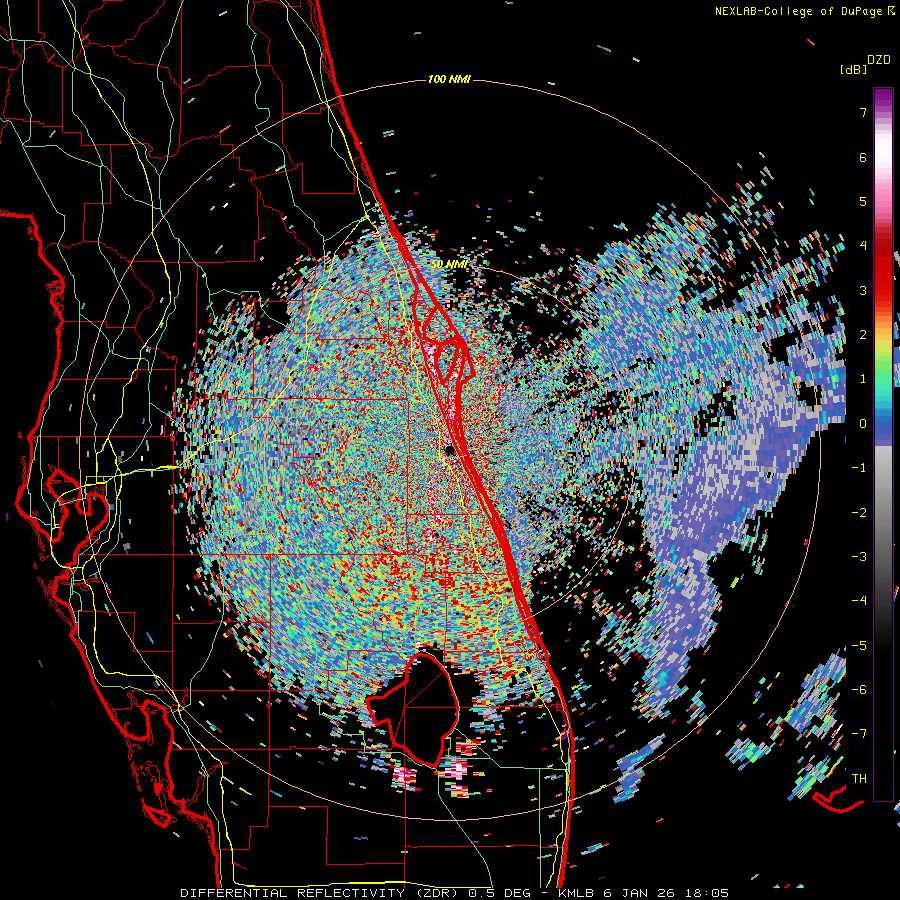This screenshot has width=900, height=900.
Task: Click the -6 value on color scale
Action: (859, 690)
